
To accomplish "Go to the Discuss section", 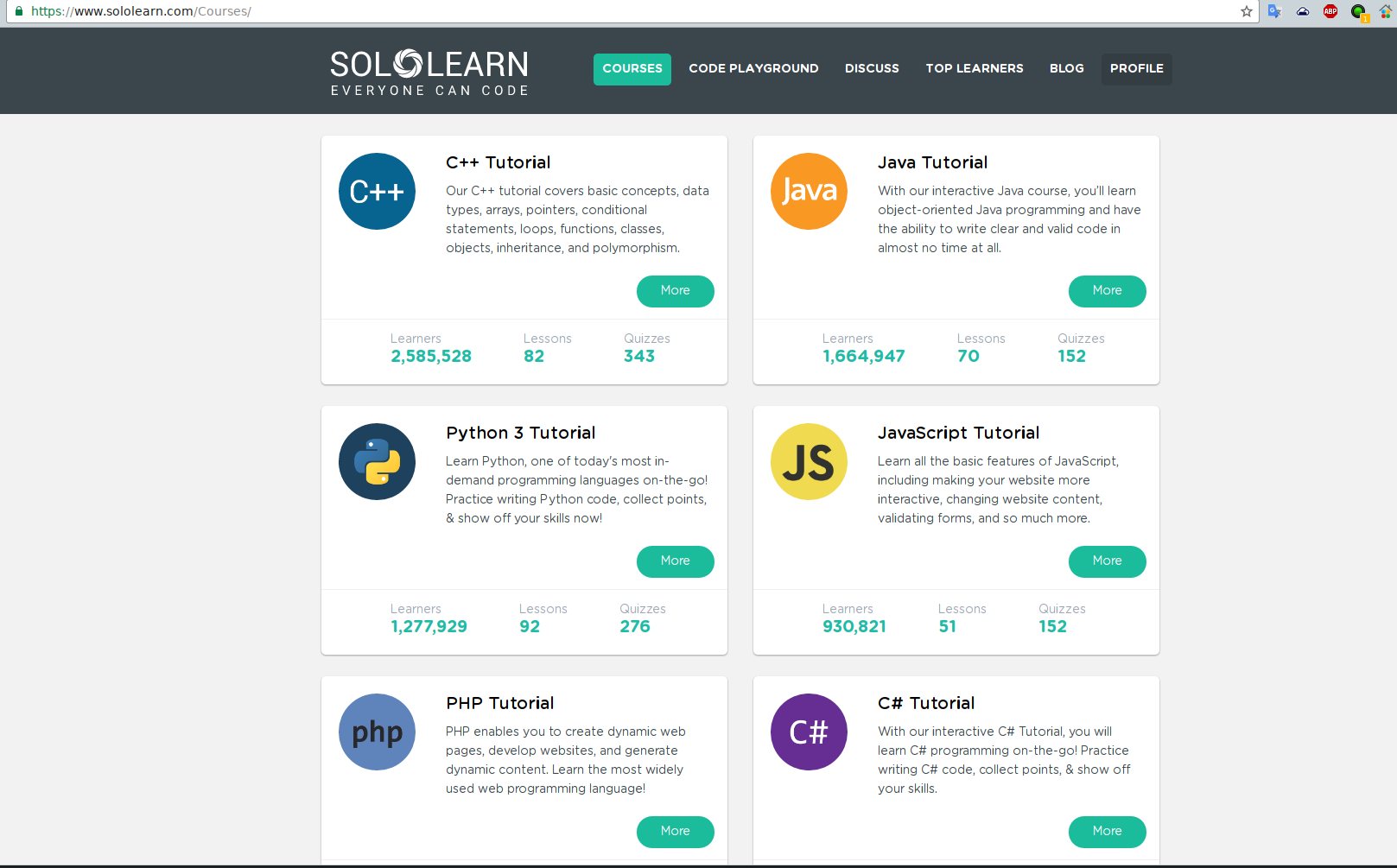I will 872,69.
